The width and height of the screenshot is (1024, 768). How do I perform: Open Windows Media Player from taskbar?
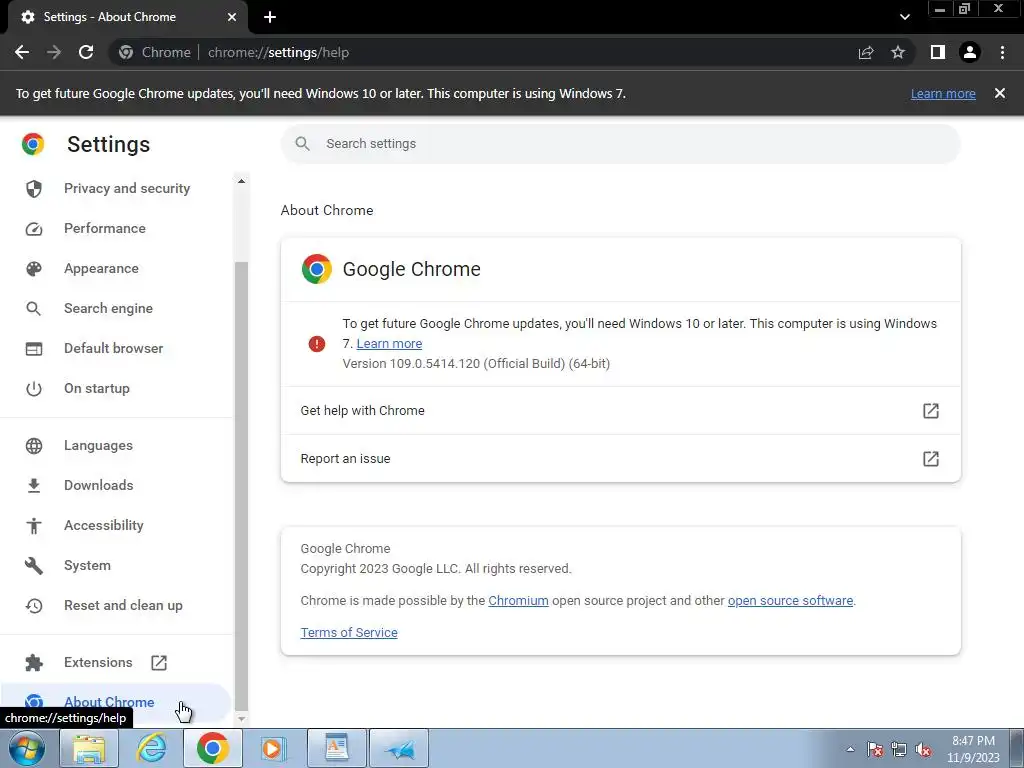tap(273, 748)
